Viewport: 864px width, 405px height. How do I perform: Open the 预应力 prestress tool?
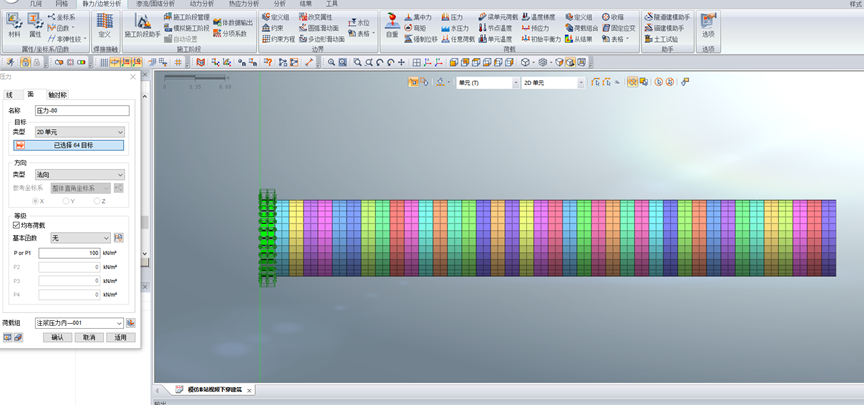[536, 28]
